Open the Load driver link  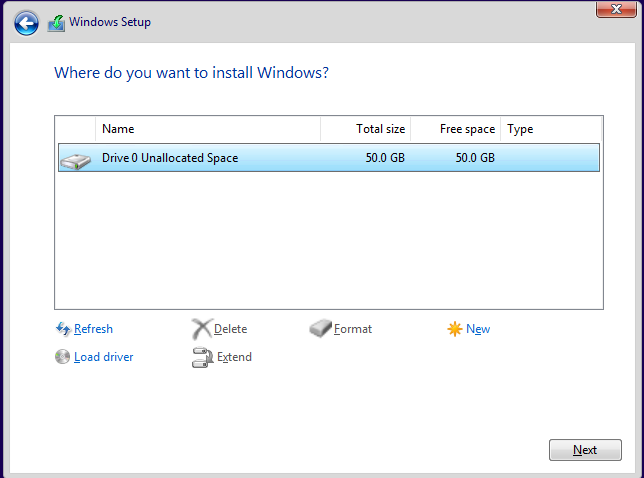click(x=103, y=357)
